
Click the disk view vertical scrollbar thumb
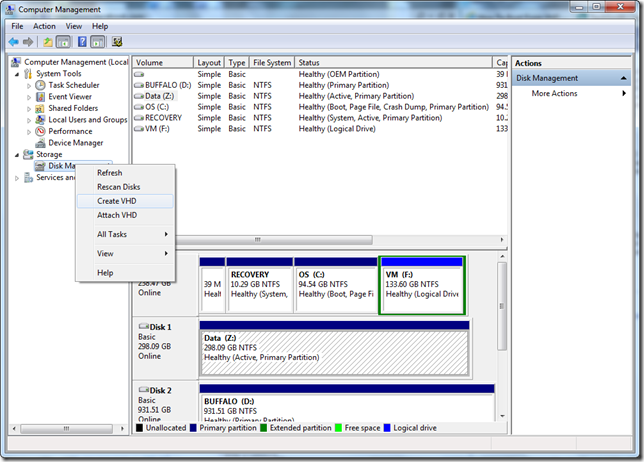coord(501,306)
